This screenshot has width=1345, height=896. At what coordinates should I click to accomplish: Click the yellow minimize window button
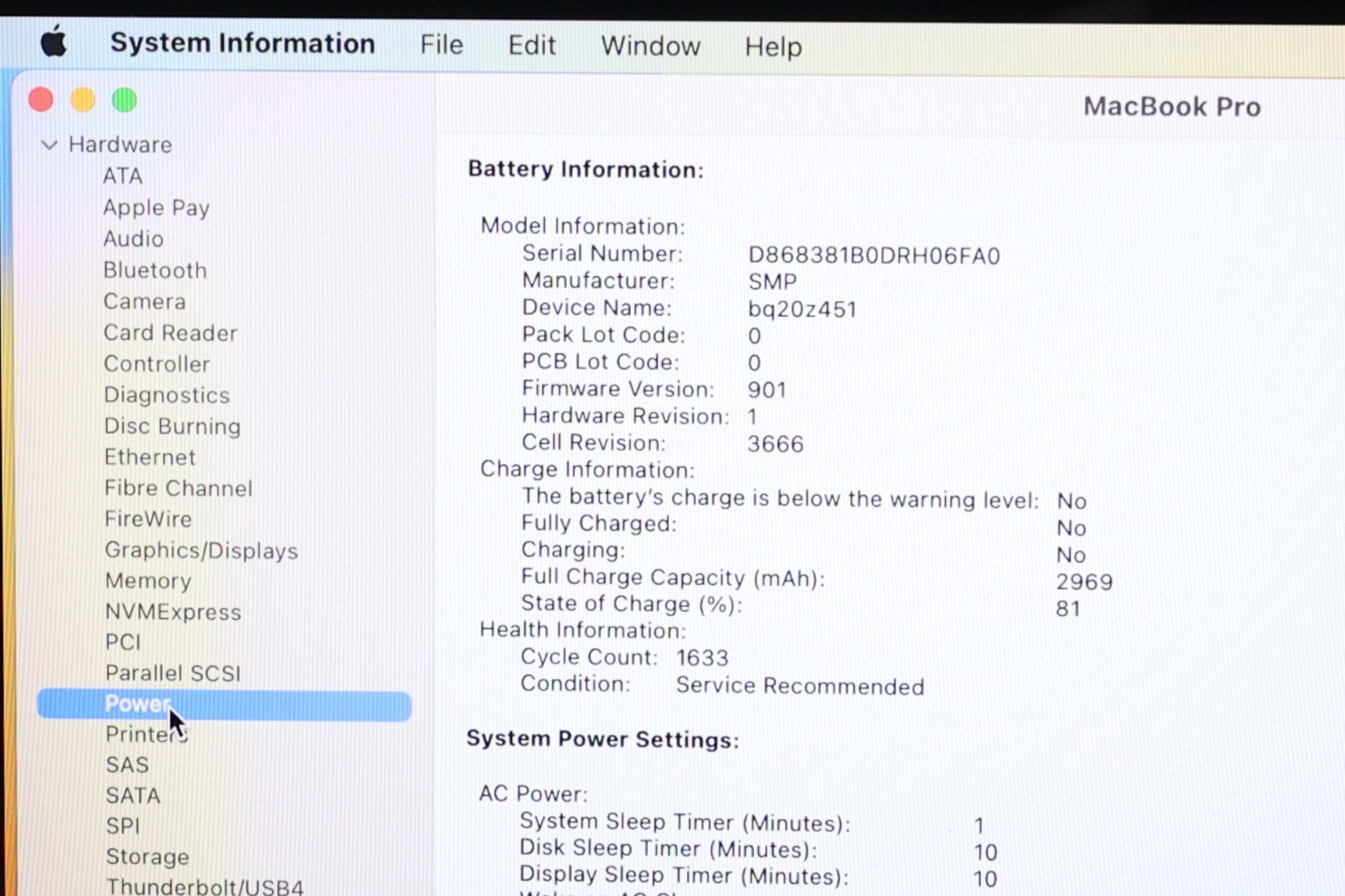[x=82, y=100]
